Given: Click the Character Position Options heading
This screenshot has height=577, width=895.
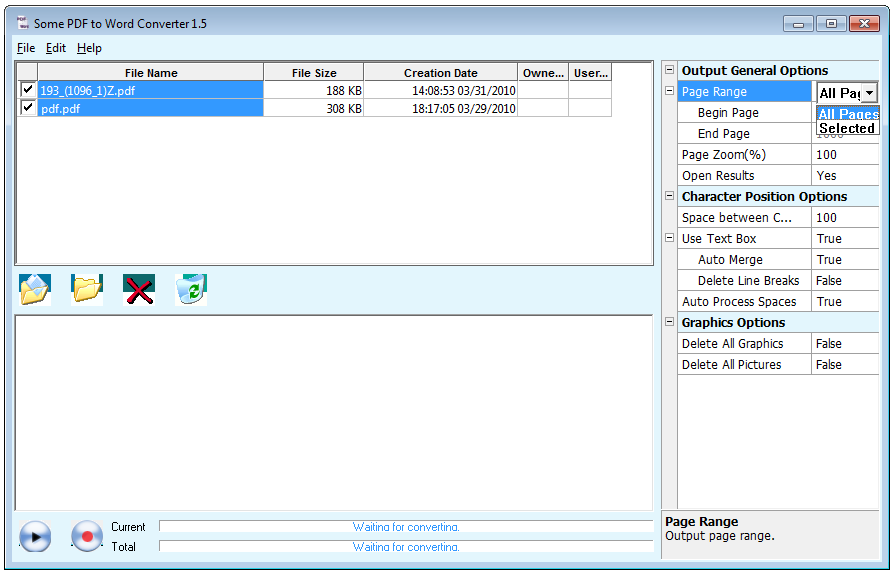Looking at the screenshot, I should tap(764, 196).
